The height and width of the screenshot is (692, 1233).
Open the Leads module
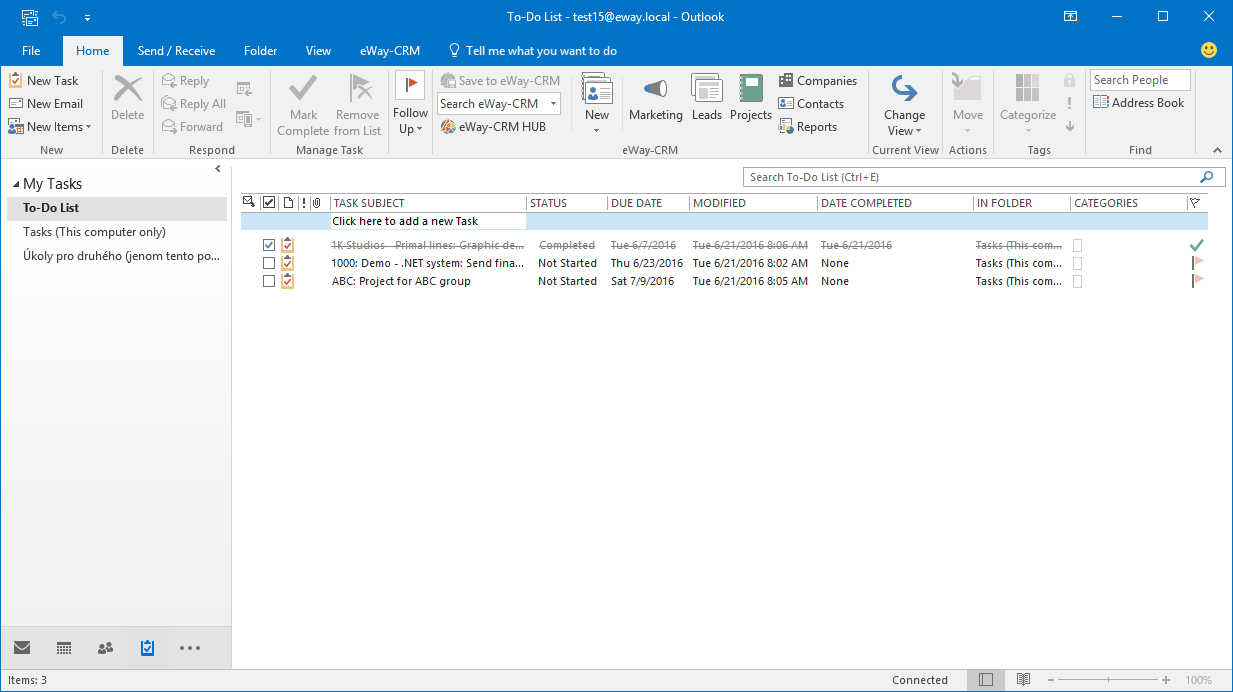[x=707, y=98]
